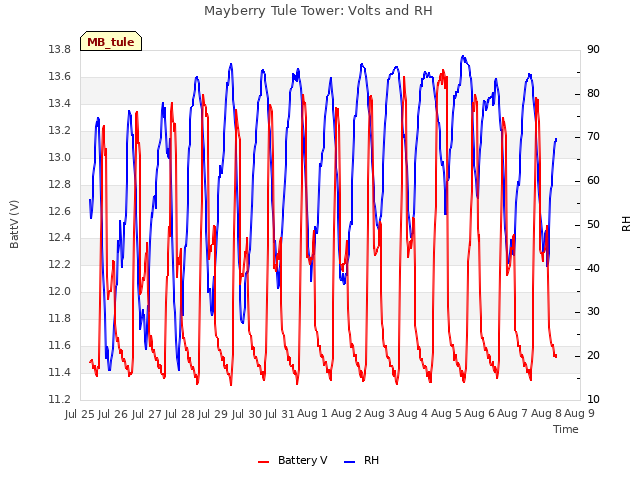Click the Aug 1 date tick label
Screen dimensions: 640x480
[313, 413]
